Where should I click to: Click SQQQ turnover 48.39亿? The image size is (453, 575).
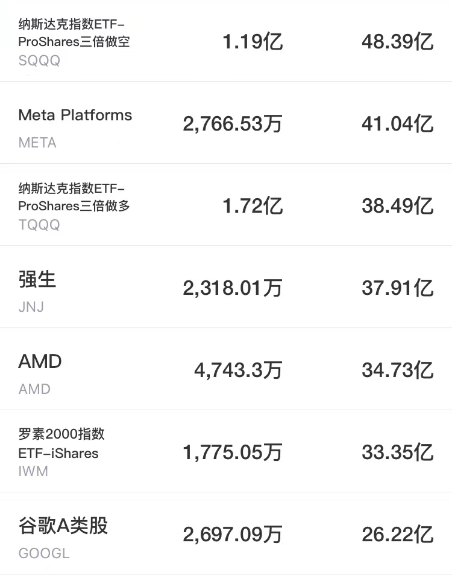click(x=398, y=41)
